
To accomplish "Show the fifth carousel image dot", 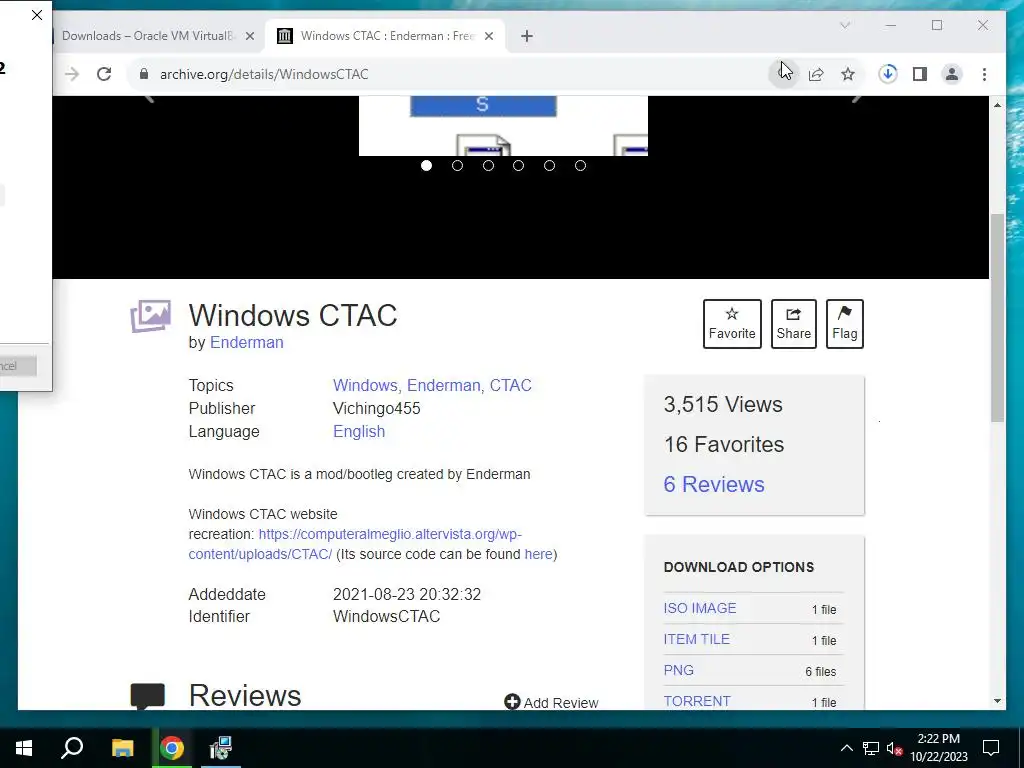I will [549, 166].
